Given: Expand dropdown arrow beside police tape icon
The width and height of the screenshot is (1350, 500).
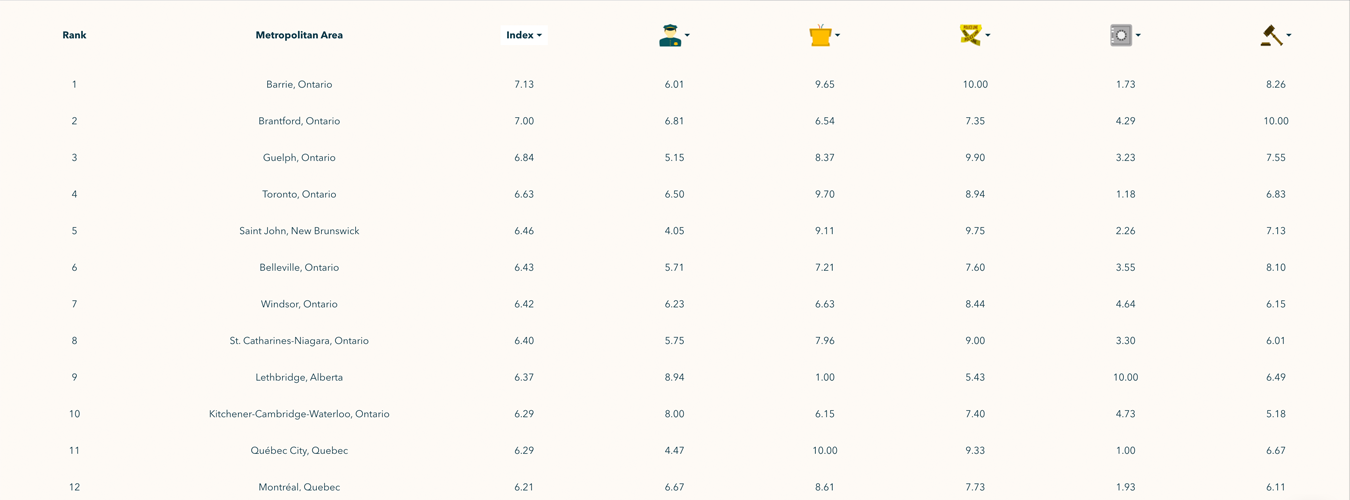Looking at the screenshot, I should click(988, 36).
